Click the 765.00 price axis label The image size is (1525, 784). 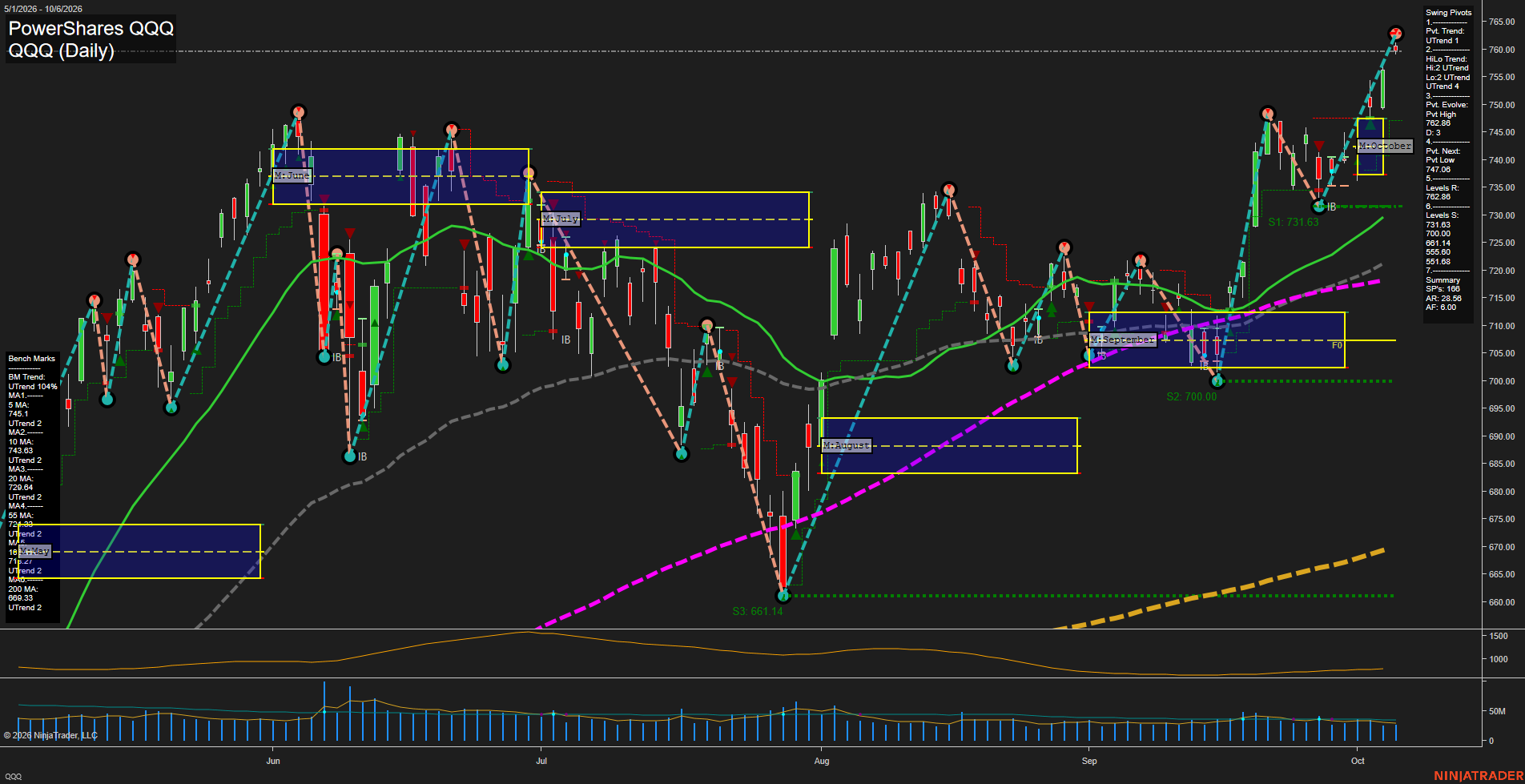1502,22
